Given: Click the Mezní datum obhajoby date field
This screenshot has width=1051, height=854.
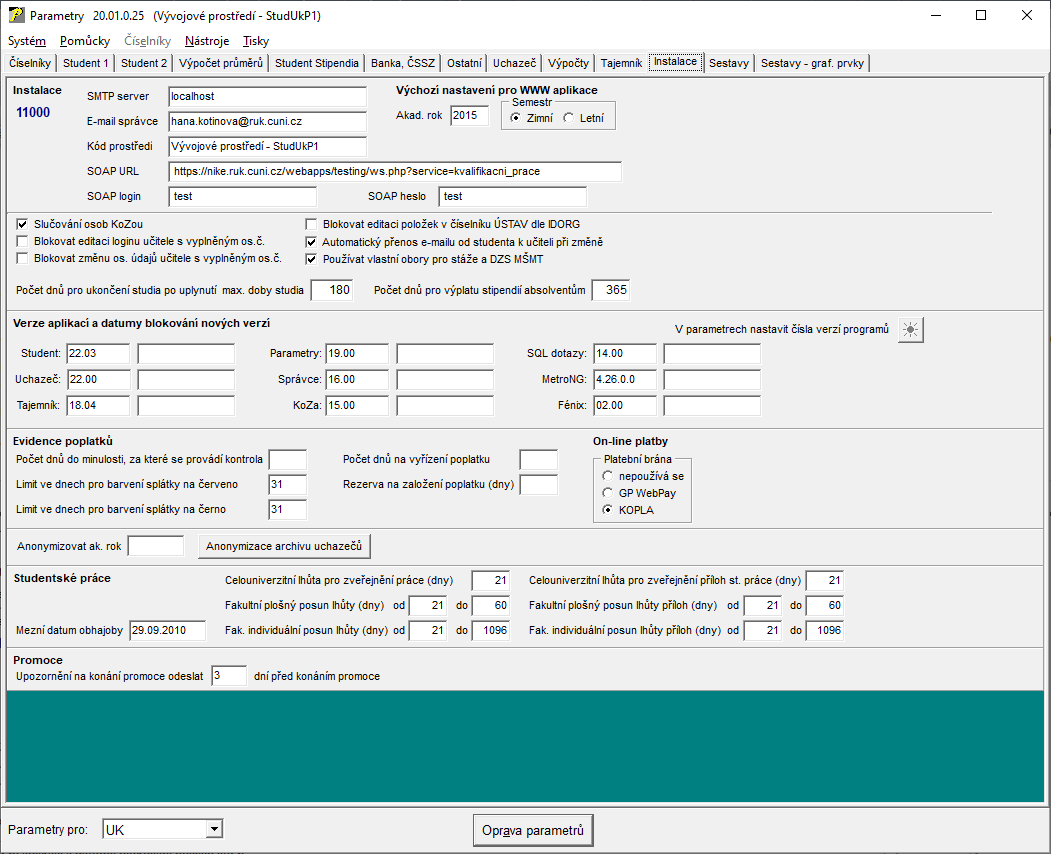Looking at the screenshot, I should point(168,630).
